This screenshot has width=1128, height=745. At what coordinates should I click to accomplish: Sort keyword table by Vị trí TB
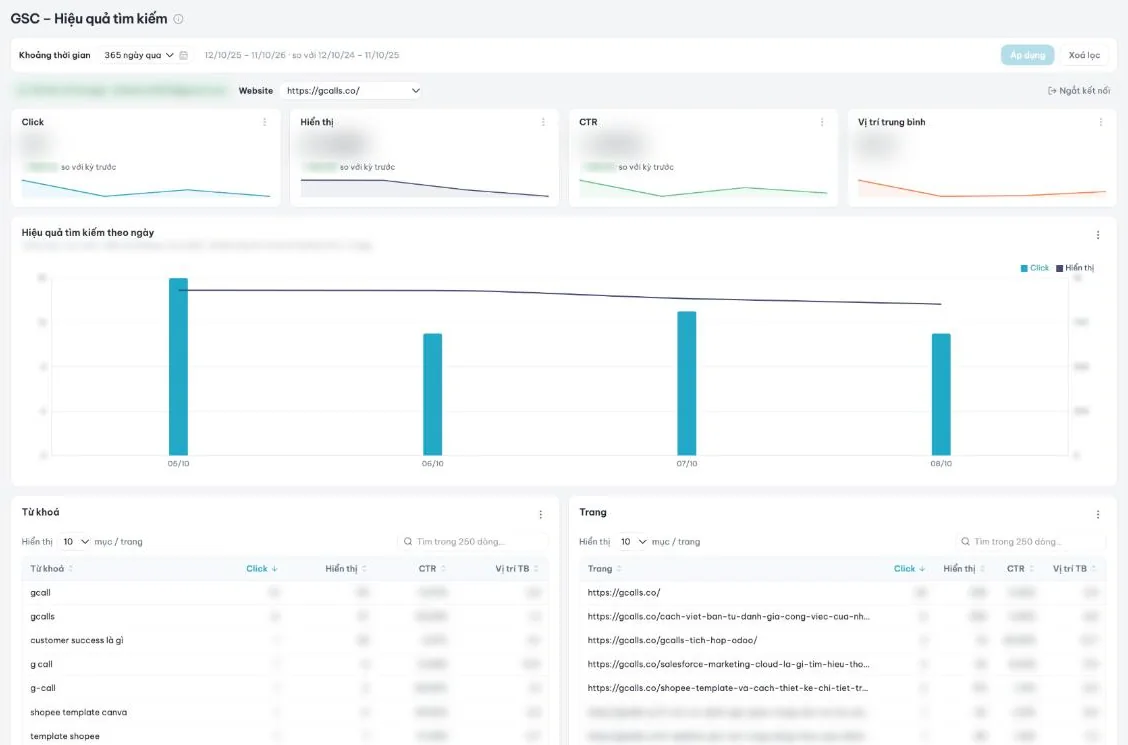pyautogui.click(x=516, y=569)
